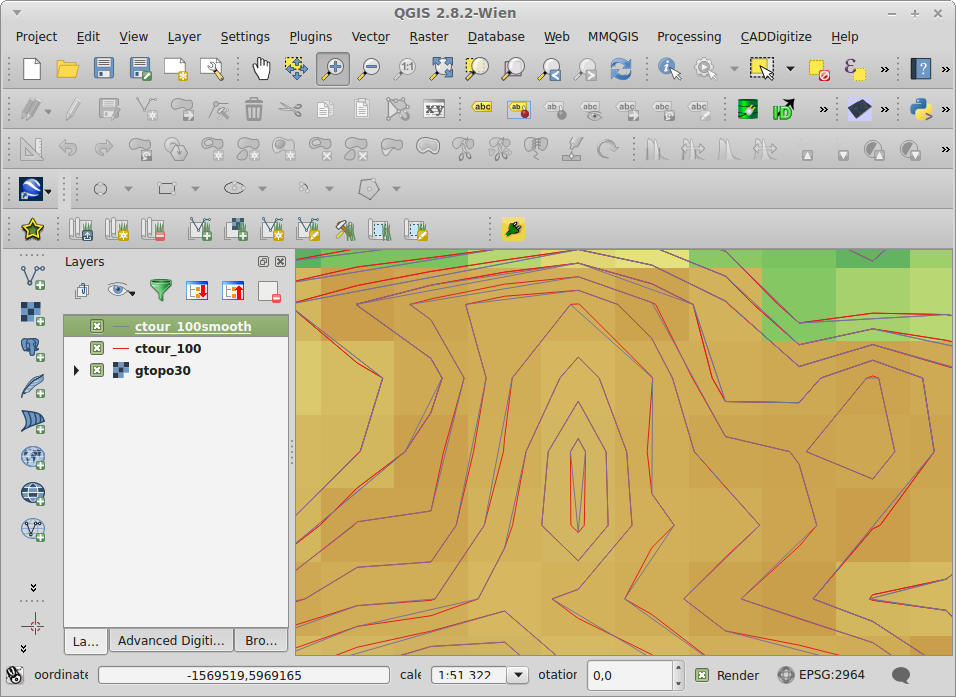Select the Pan Map hand tool

coord(261,68)
